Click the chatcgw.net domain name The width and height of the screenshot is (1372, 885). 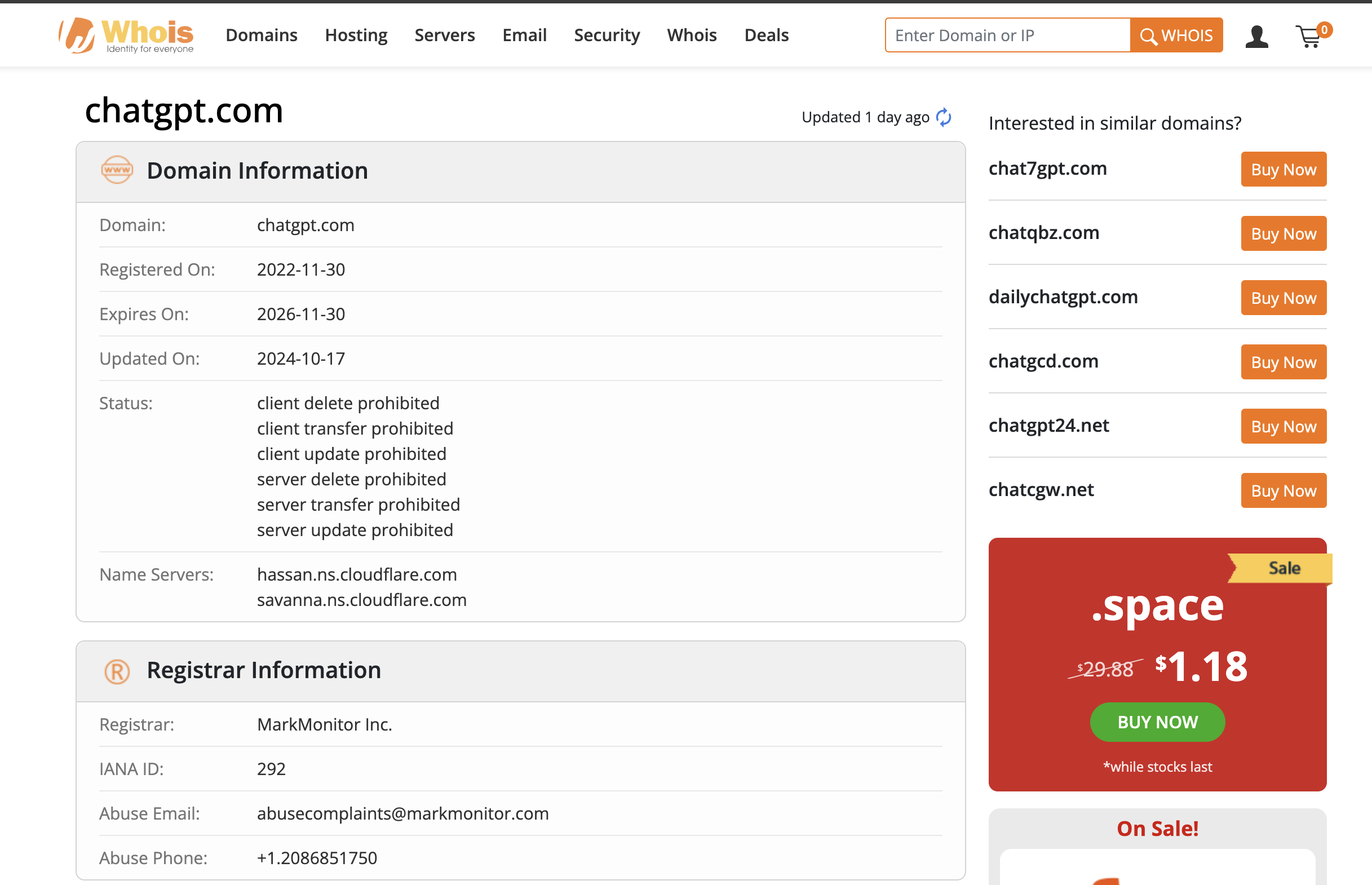pos(1041,490)
